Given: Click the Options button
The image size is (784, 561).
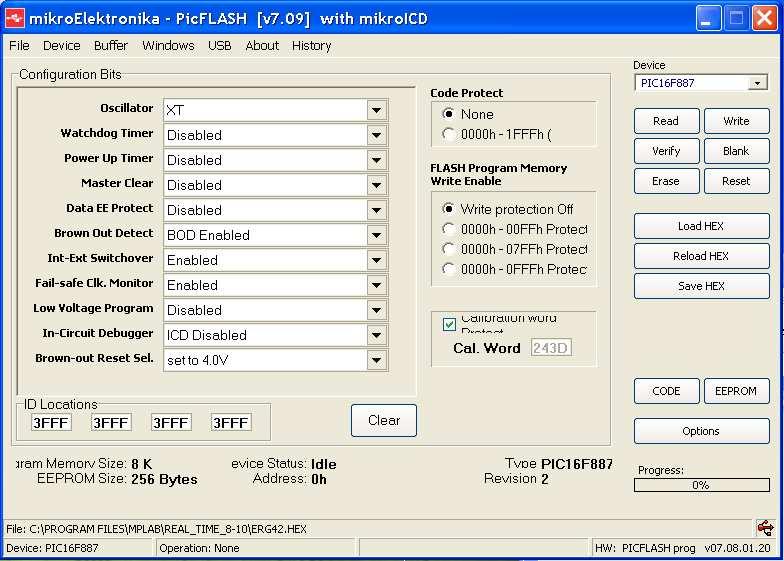Looking at the screenshot, I should point(702,431).
